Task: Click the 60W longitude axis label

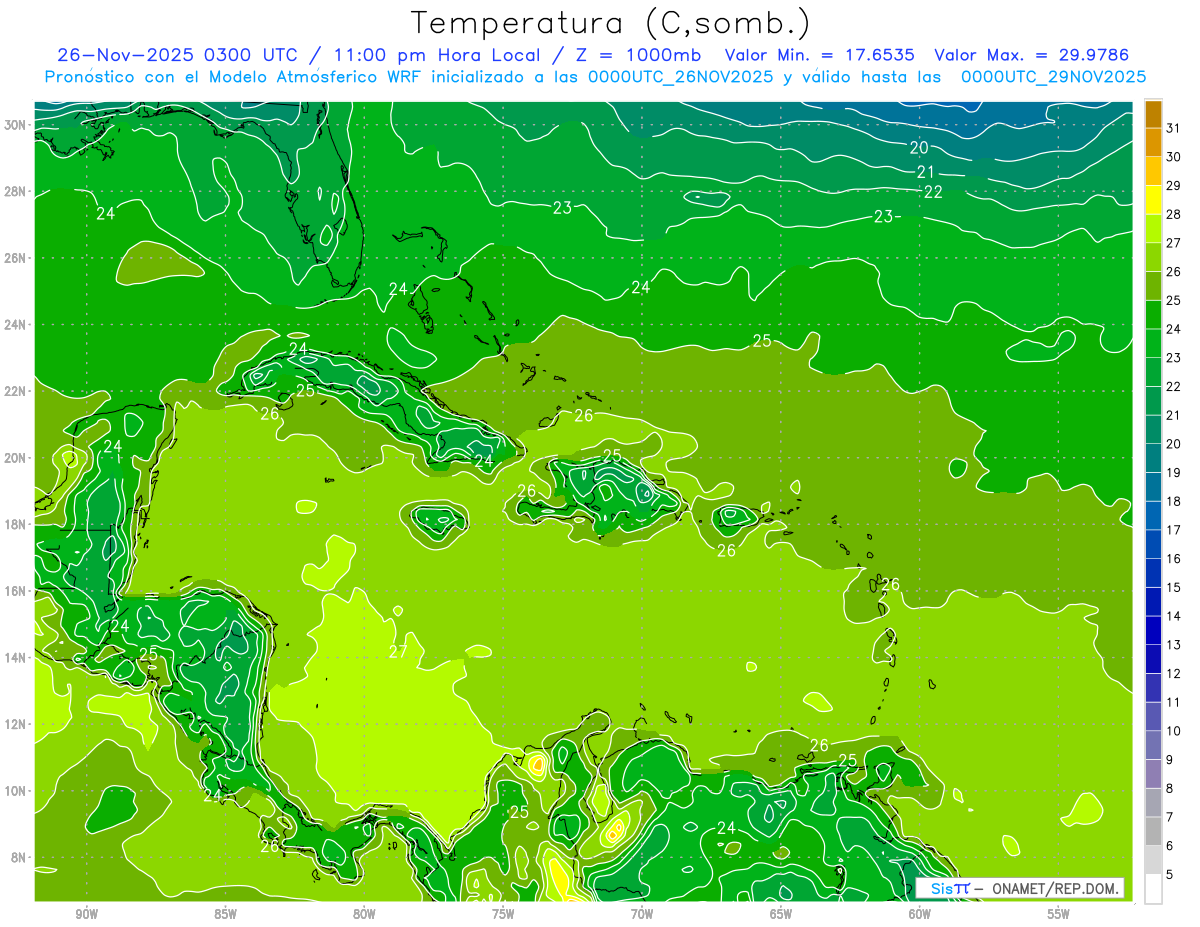Action: (920, 914)
